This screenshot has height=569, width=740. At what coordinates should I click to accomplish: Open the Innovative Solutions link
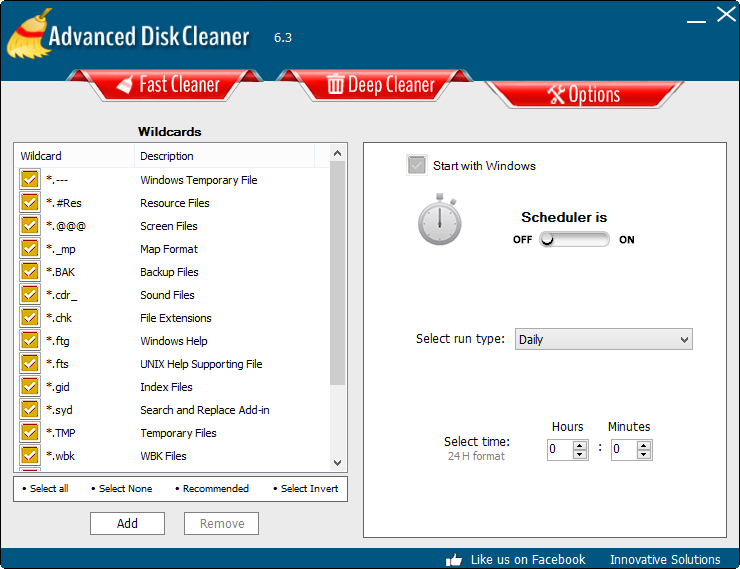(x=665, y=560)
